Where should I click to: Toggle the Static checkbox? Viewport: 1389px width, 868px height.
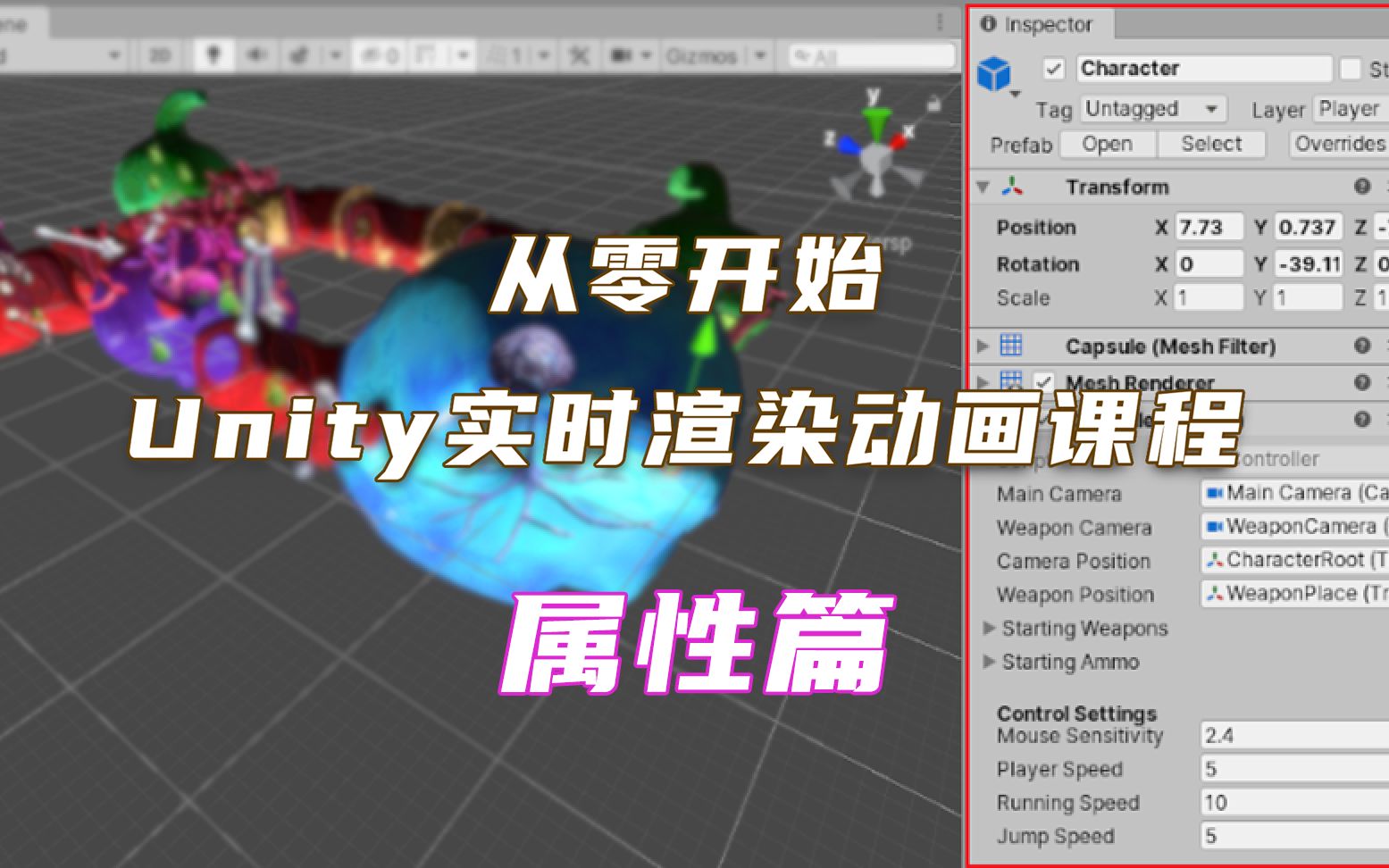tap(1351, 69)
